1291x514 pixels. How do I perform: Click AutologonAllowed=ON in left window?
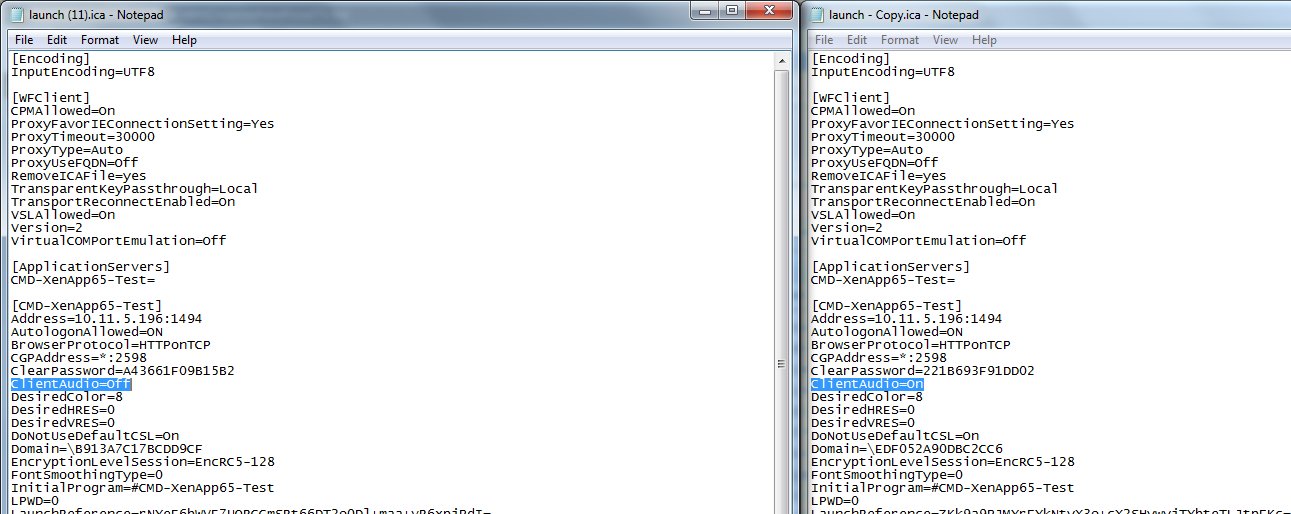[87, 332]
